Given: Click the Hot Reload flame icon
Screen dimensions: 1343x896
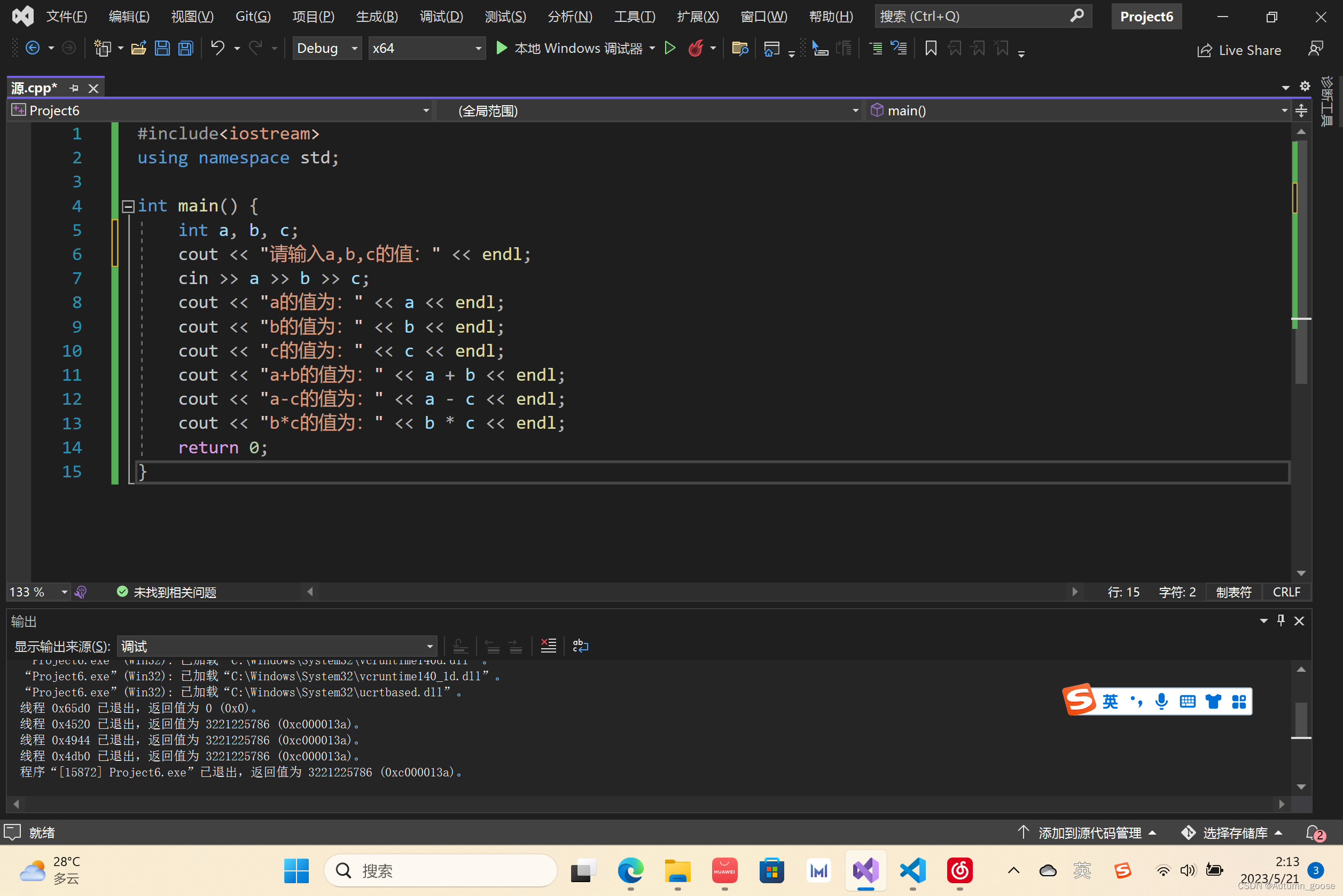Looking at the screenshot, I should click(x=695, y=49).
